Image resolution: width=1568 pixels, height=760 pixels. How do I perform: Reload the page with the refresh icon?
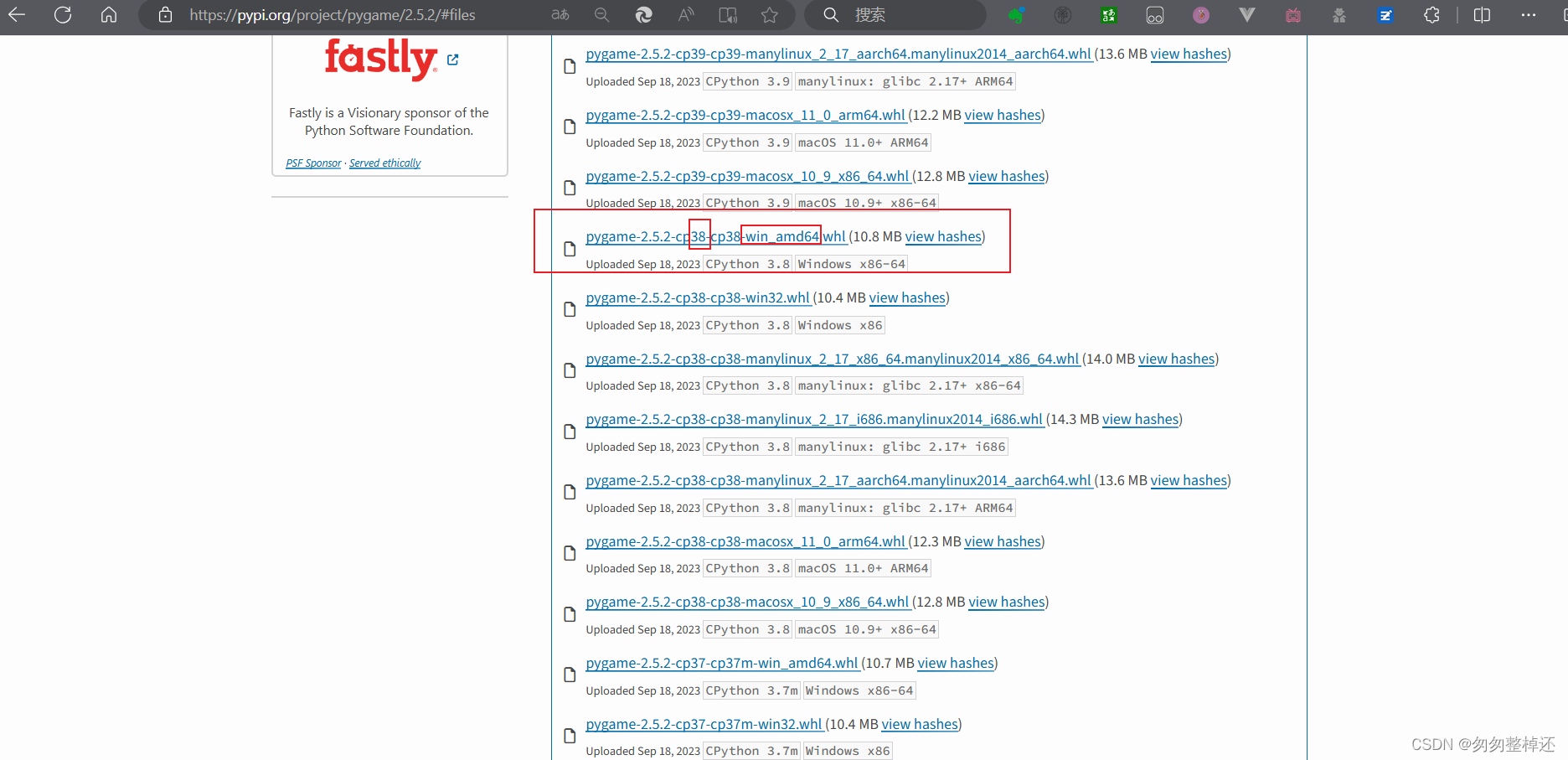(63, 14)
